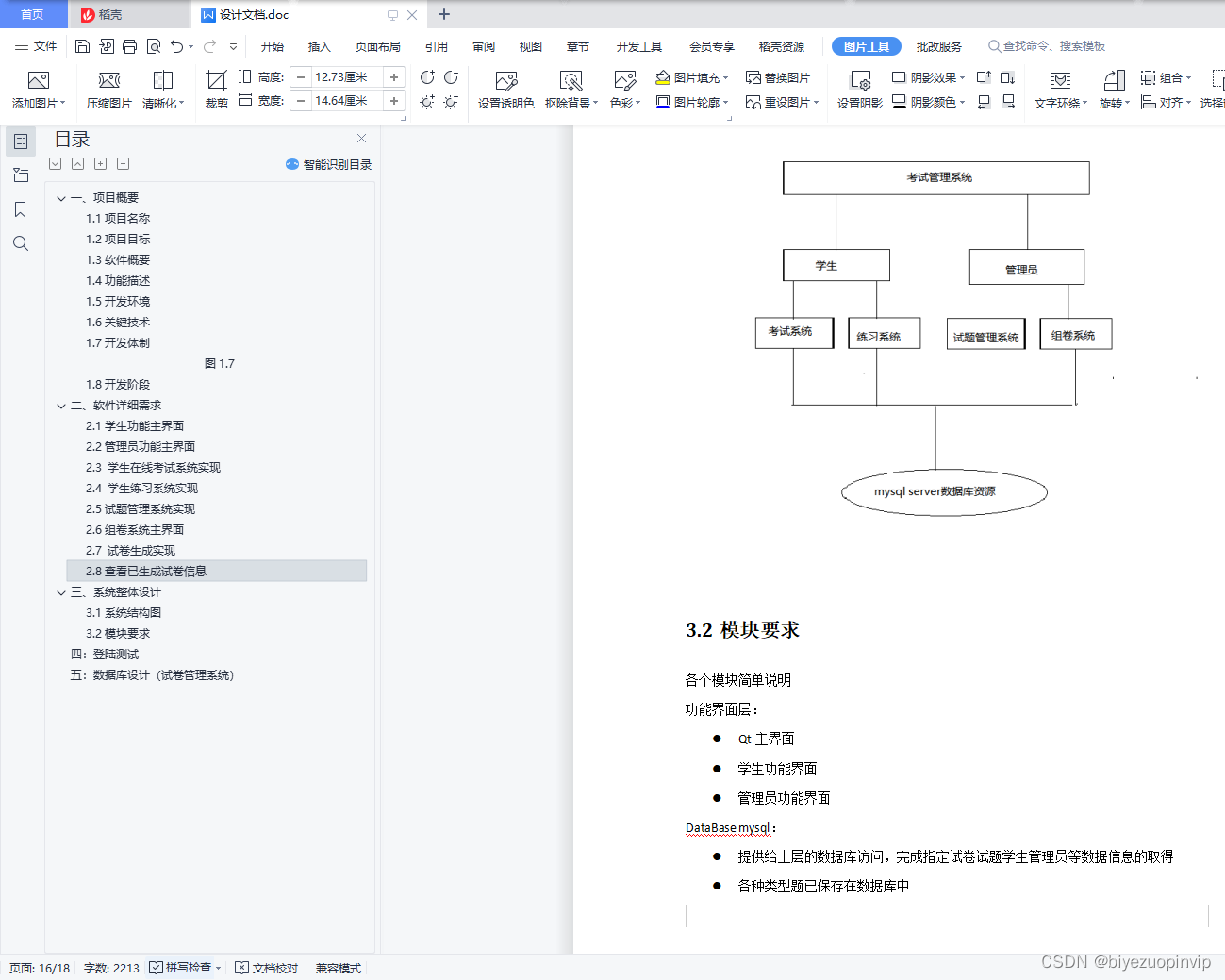Click the undo arrow icon

176,46
